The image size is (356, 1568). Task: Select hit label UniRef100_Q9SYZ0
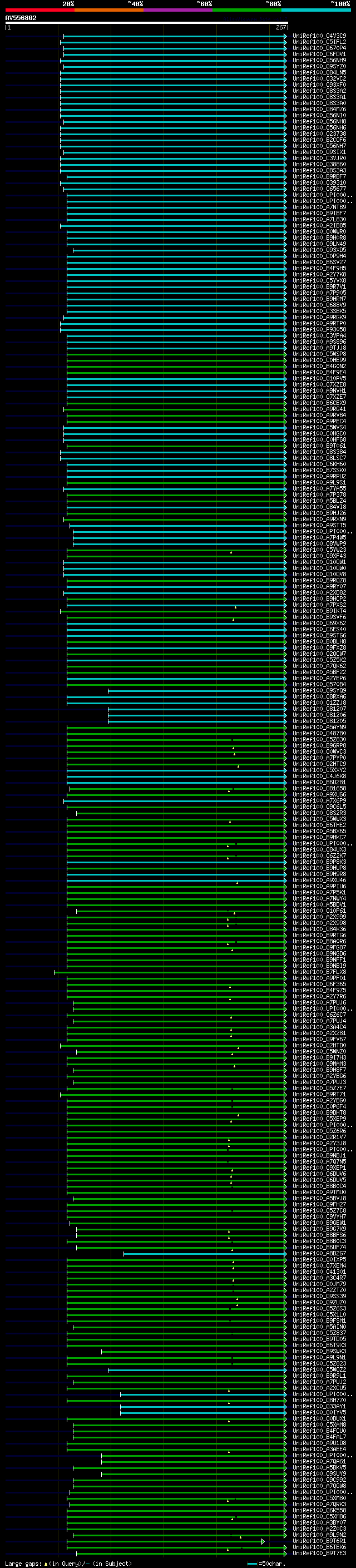(x=319, y=66)
